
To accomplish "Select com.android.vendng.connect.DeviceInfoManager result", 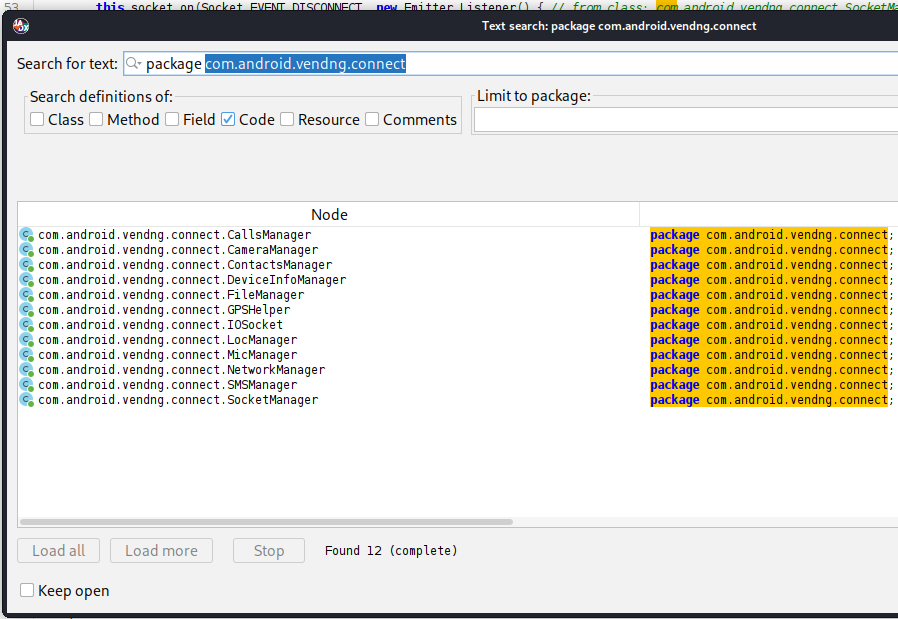I will pyautogui.click(x=192, y=279).
